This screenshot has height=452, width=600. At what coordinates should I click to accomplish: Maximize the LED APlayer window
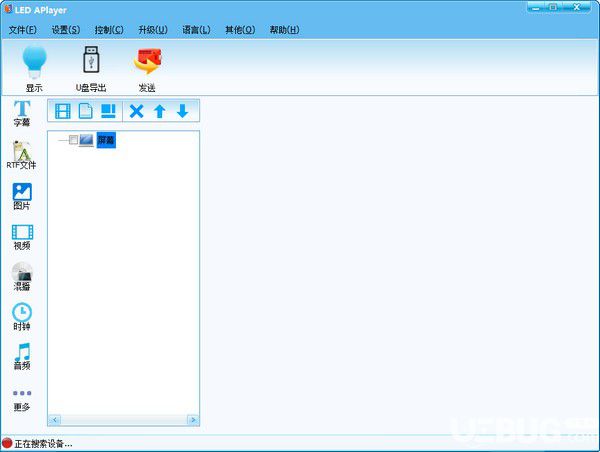[553, 8]
